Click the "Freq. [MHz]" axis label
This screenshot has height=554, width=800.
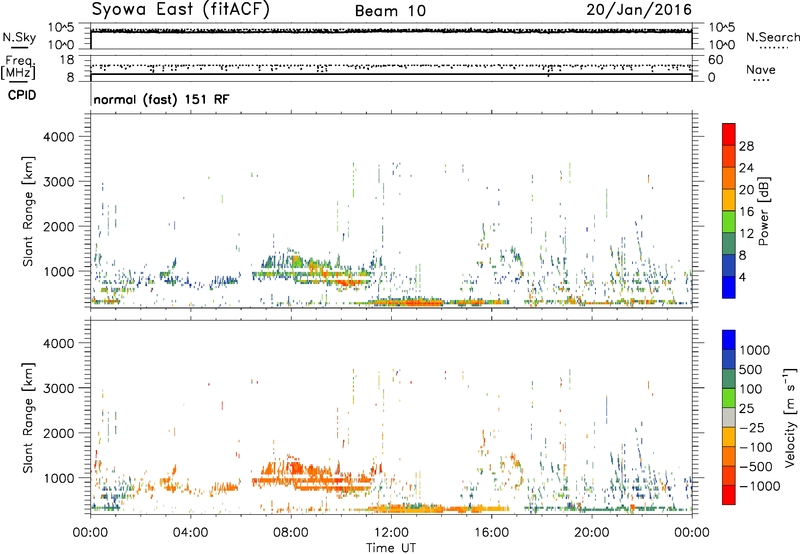click(x=19, y=68)
